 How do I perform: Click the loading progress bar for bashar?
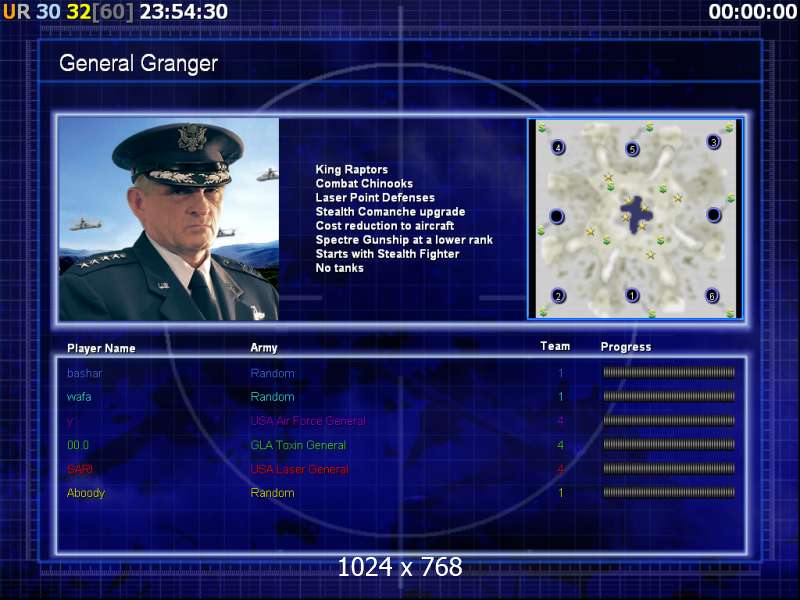669,372
